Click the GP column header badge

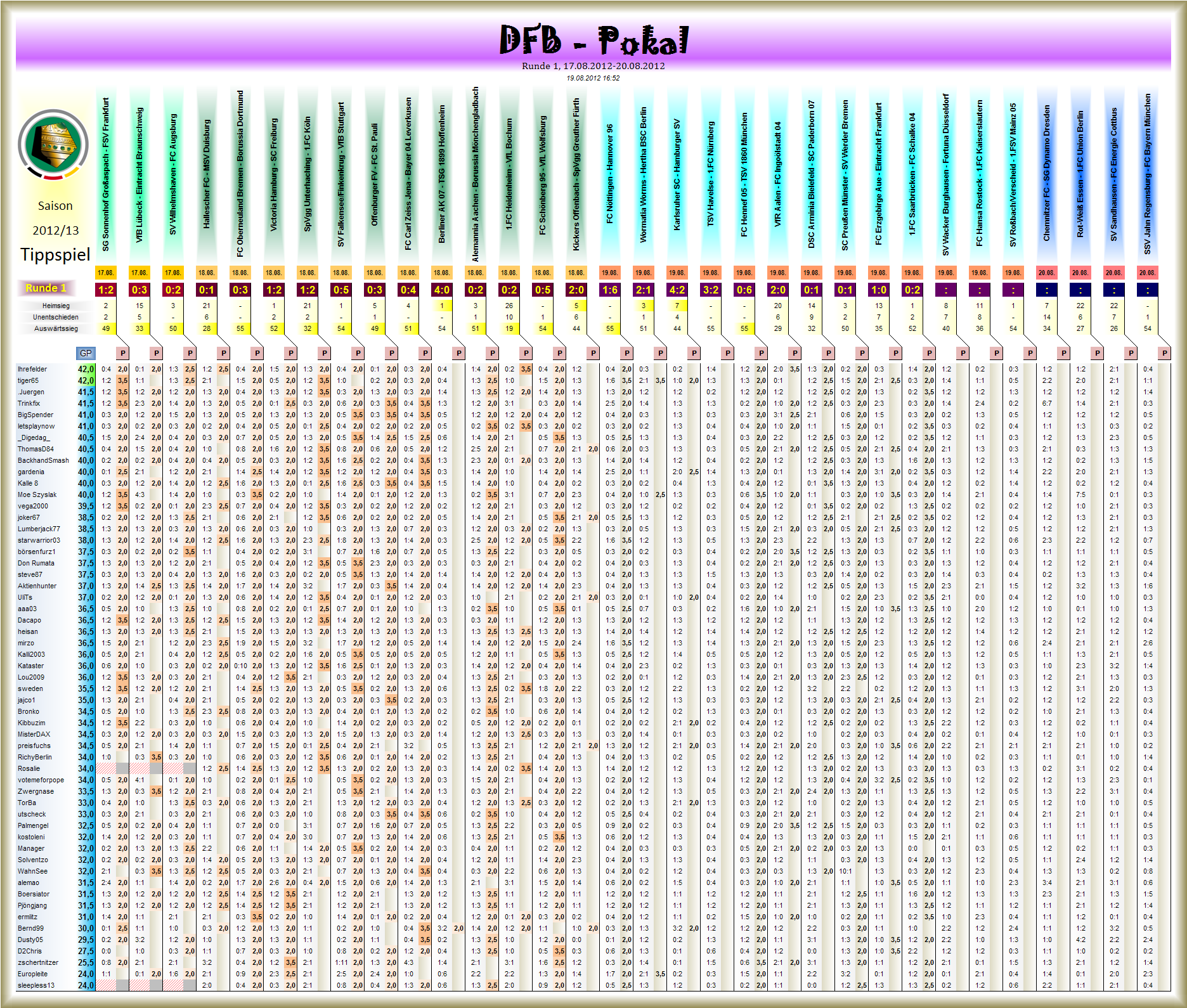86,352
